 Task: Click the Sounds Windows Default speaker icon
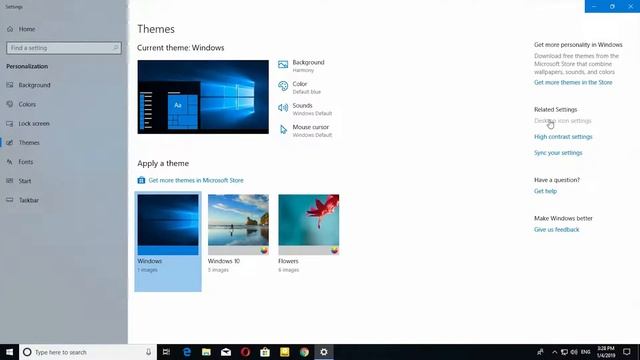(283, 108)
